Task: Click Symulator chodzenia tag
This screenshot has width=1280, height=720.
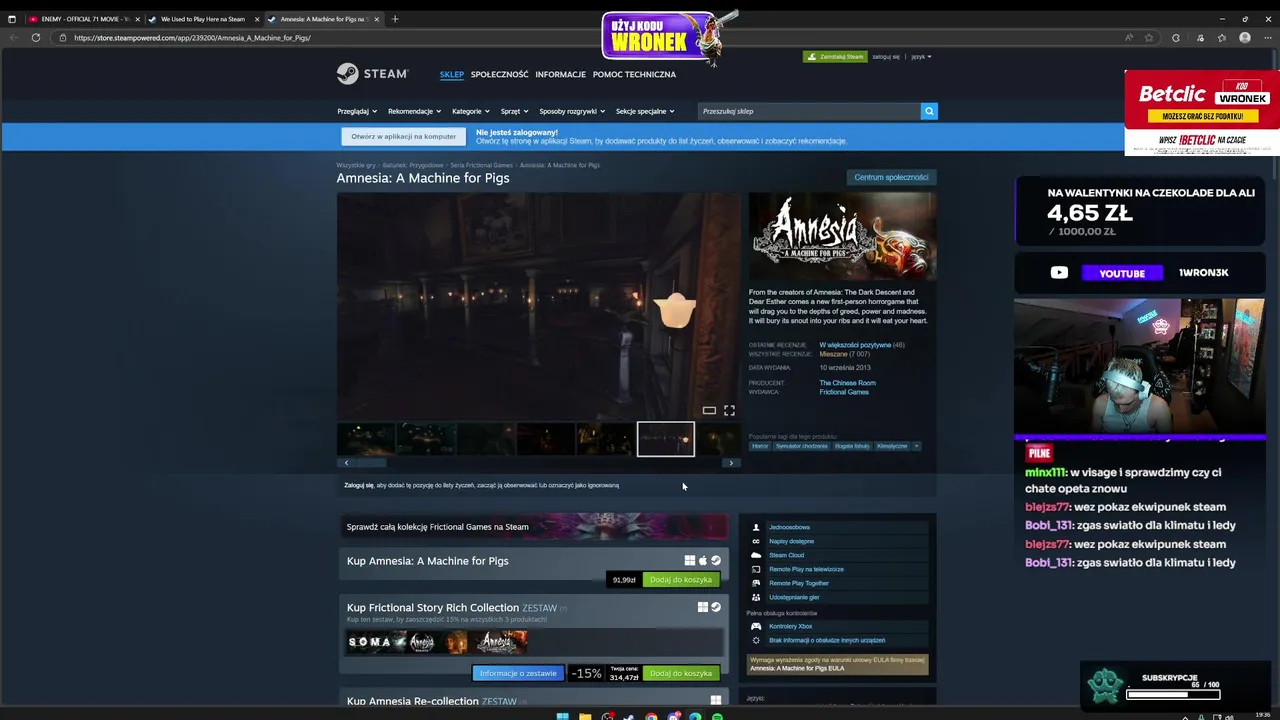Action: (802, 446)
